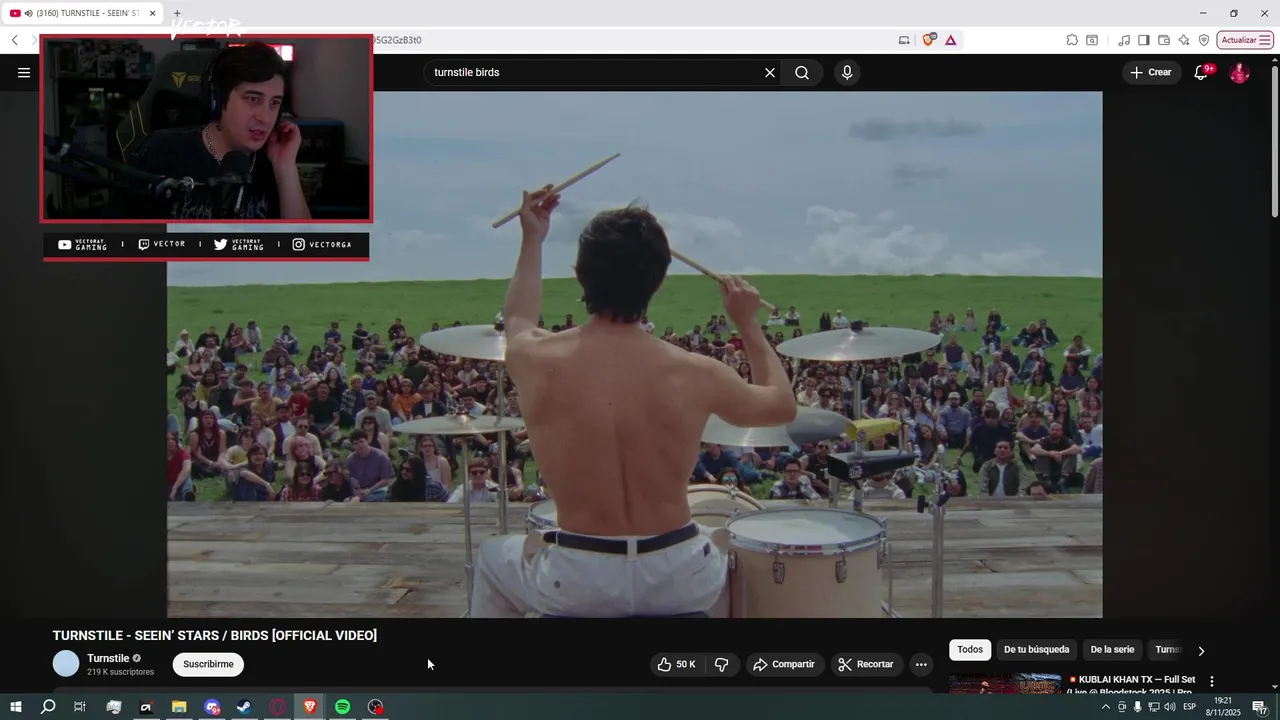Screen dimensions: 1280x720
Task: Dislike the video with thumbs-down
Action: (x=721, y=664)
